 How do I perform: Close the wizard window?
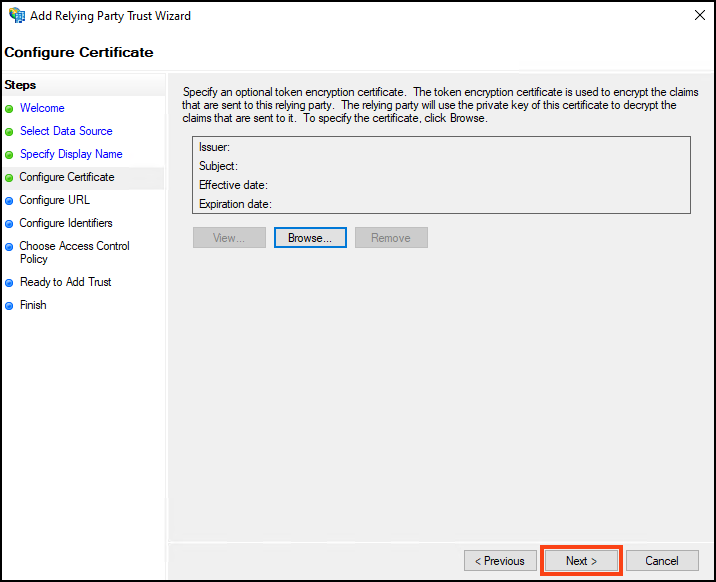(700, 15)
